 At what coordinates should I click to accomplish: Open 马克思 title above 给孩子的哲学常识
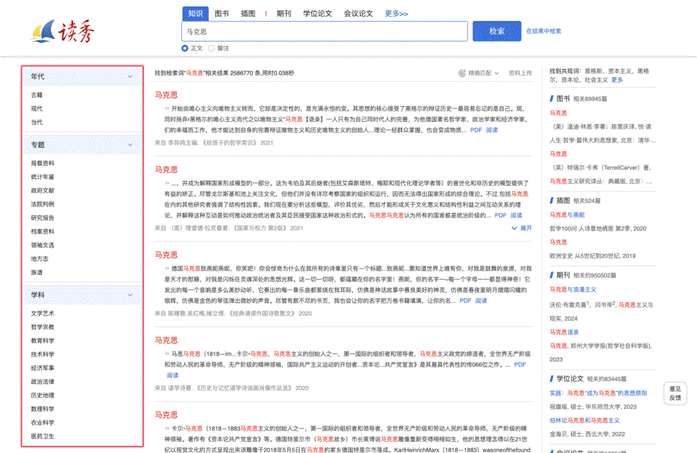pos(166,95)
